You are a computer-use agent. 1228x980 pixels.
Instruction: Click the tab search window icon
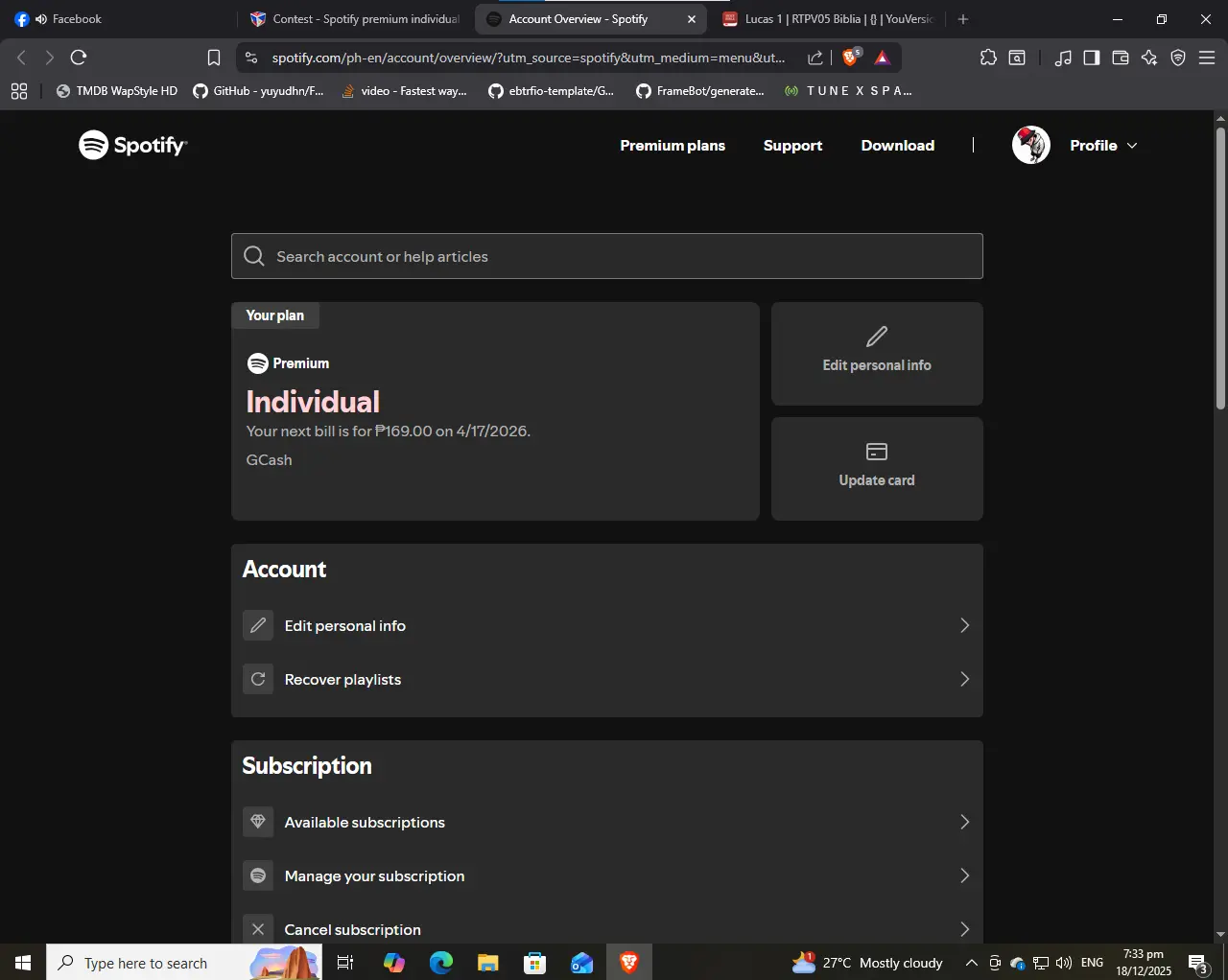coord(1017,58)
